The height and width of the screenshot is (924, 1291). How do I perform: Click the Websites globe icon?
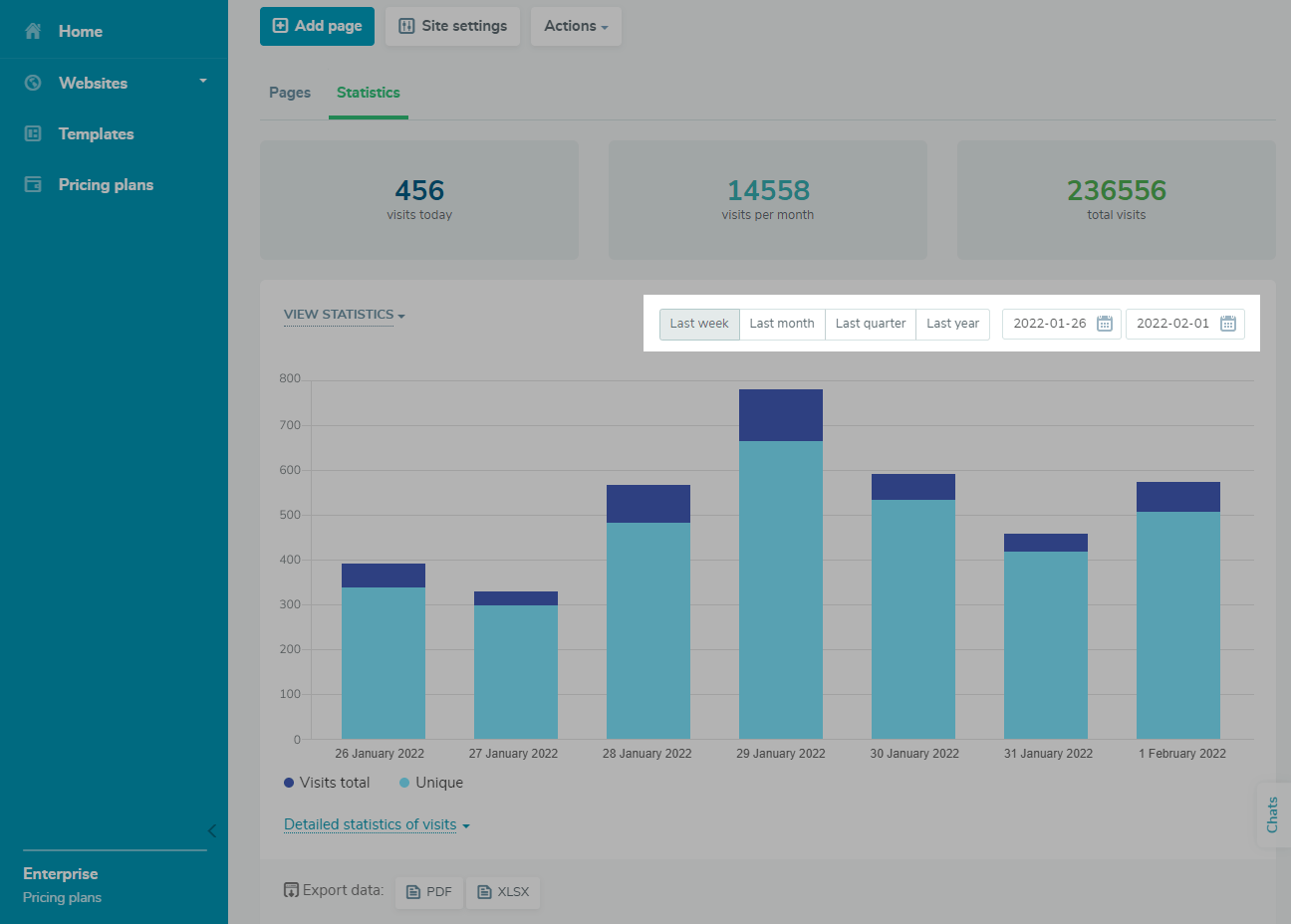pos(33,83)
